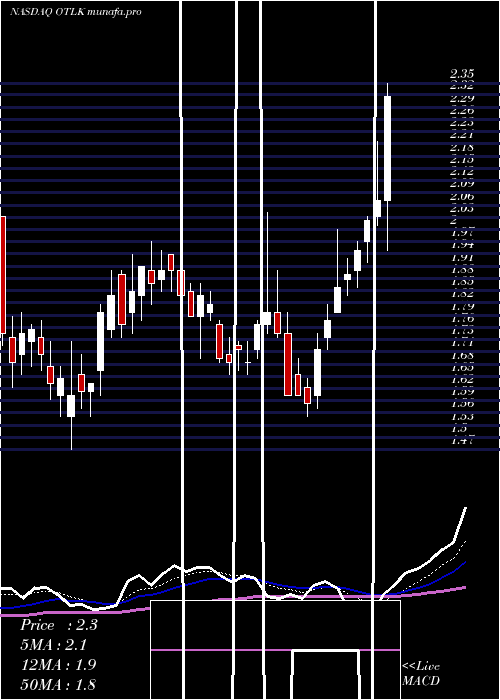
Task: Click the 1.91 price axis label
Action: pos(462,258)
